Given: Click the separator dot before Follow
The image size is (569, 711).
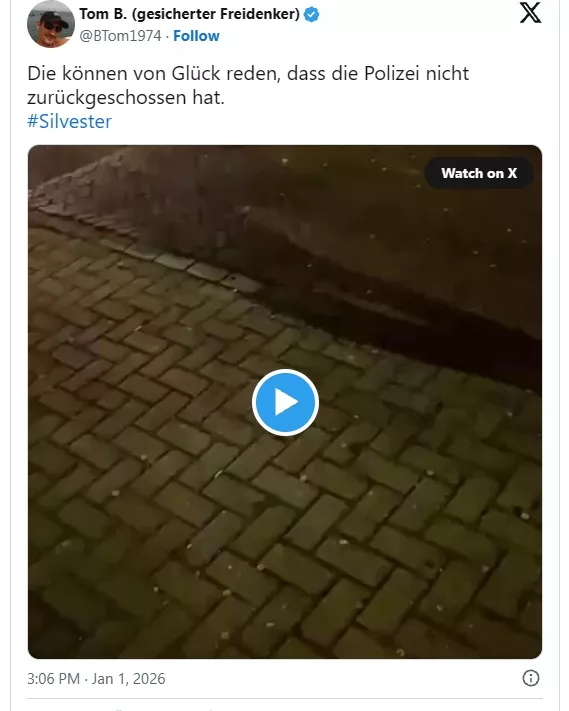Looking at the screenshot, I should [x=167, y=36].
